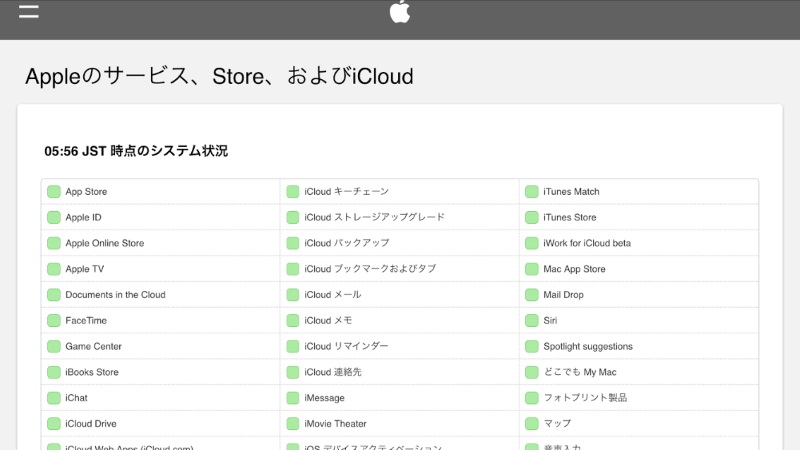This screenshot has width=800, height=450.
Task: Click status icon beside FaceTime
Action: (x=54, y=320)
